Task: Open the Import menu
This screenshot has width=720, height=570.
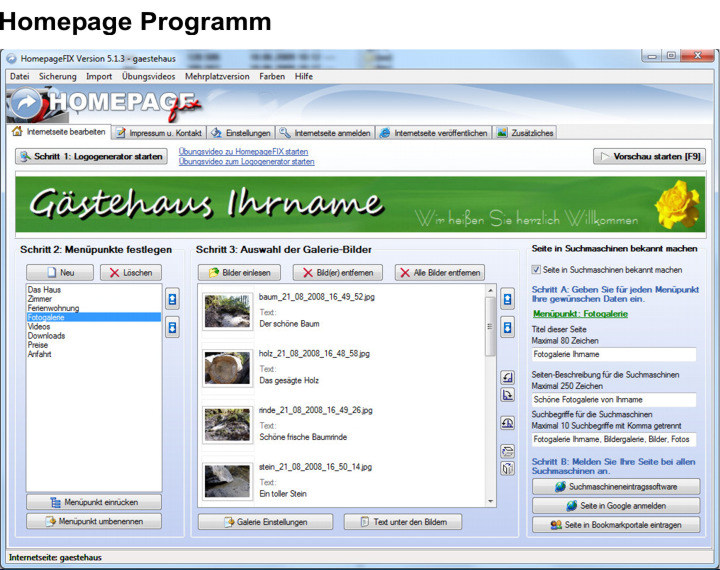Action: [99, 76]
